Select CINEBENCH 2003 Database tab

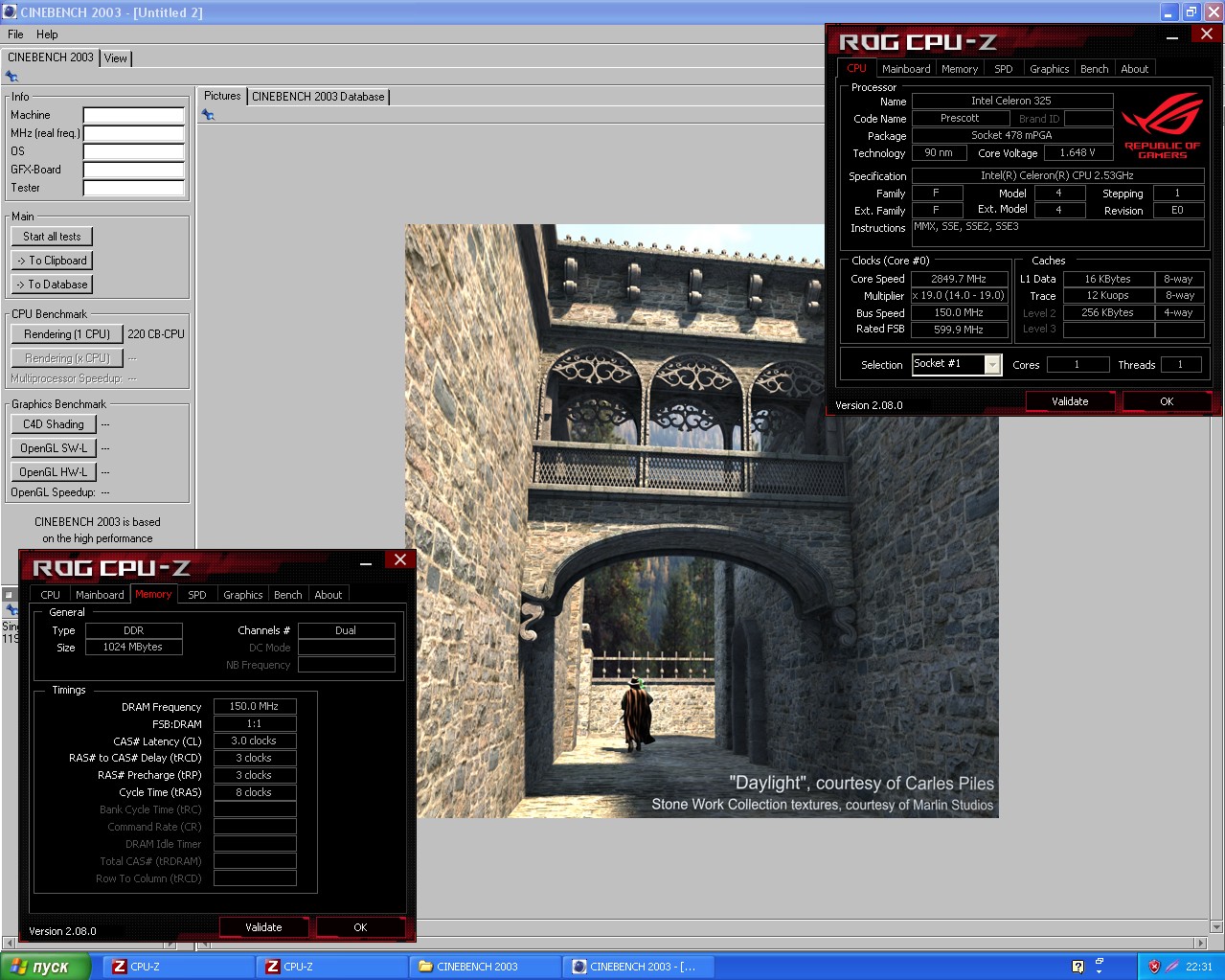click(318, 97)
